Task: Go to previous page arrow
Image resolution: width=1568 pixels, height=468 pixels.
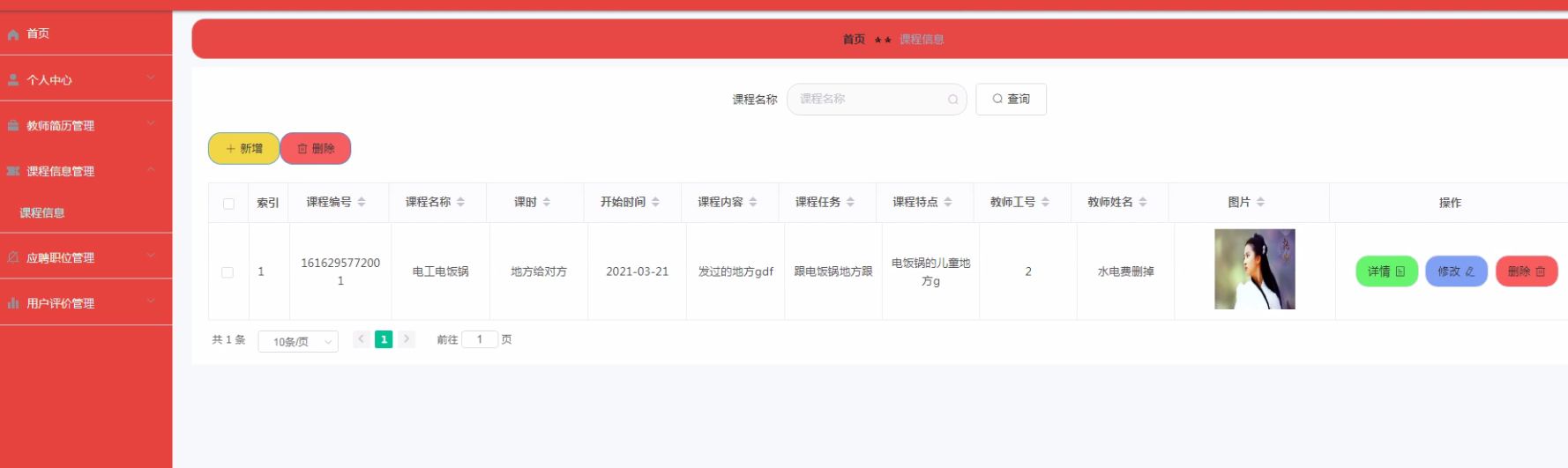Action: click(x=361, y=339)
